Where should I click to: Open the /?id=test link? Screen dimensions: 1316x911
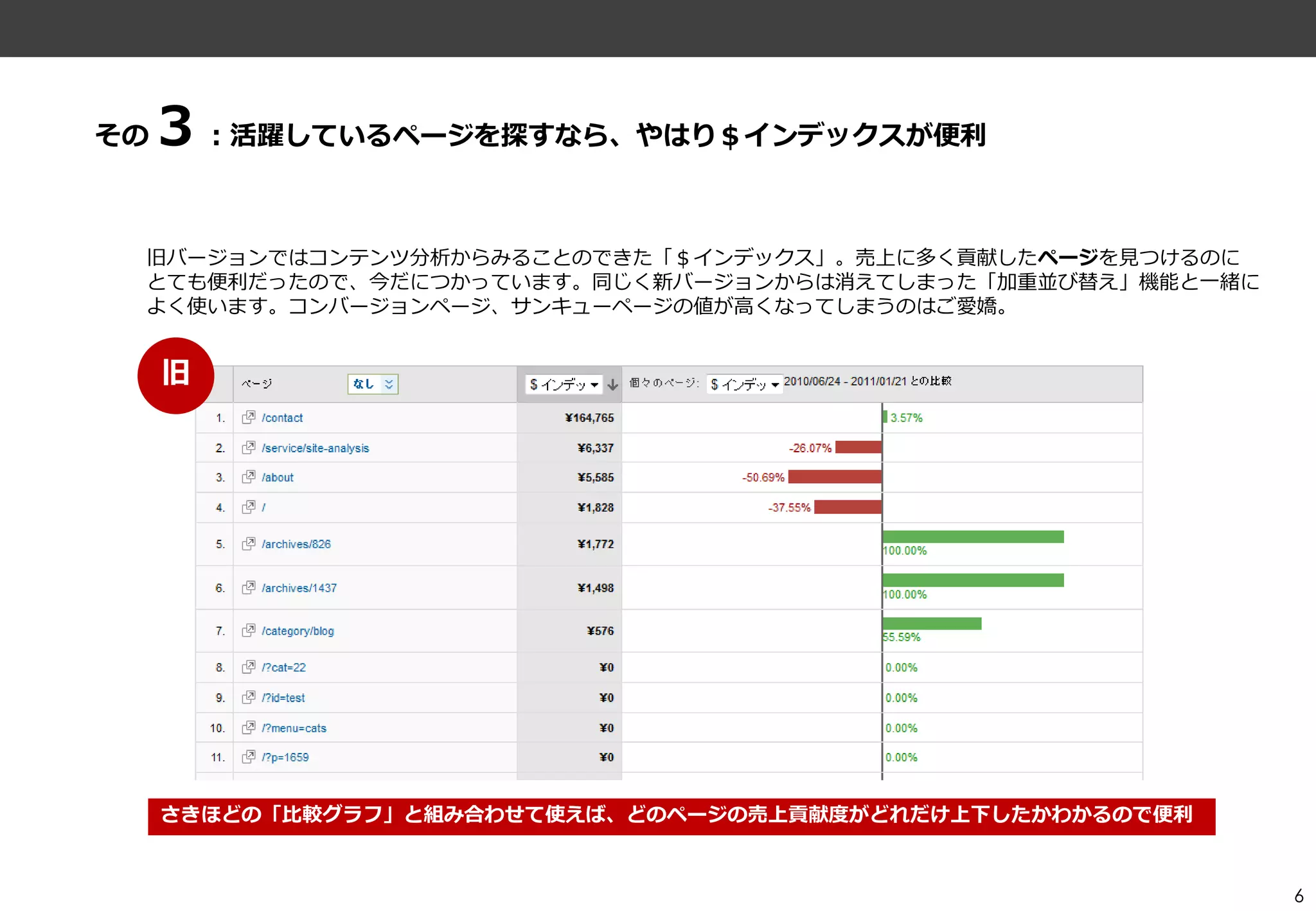283,698
